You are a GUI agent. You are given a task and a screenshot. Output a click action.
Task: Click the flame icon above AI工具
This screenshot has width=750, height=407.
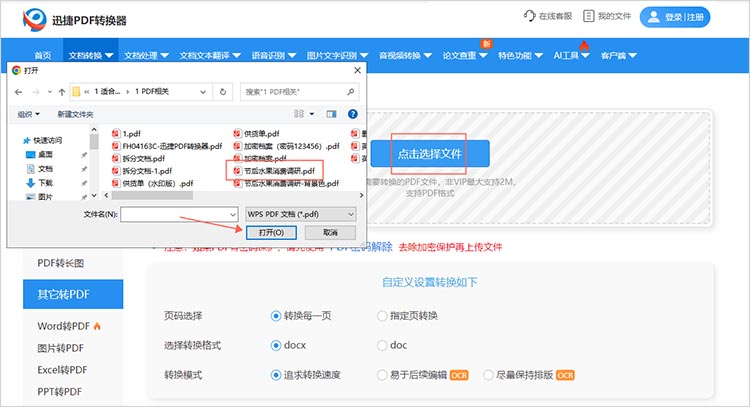coord(584,45)
